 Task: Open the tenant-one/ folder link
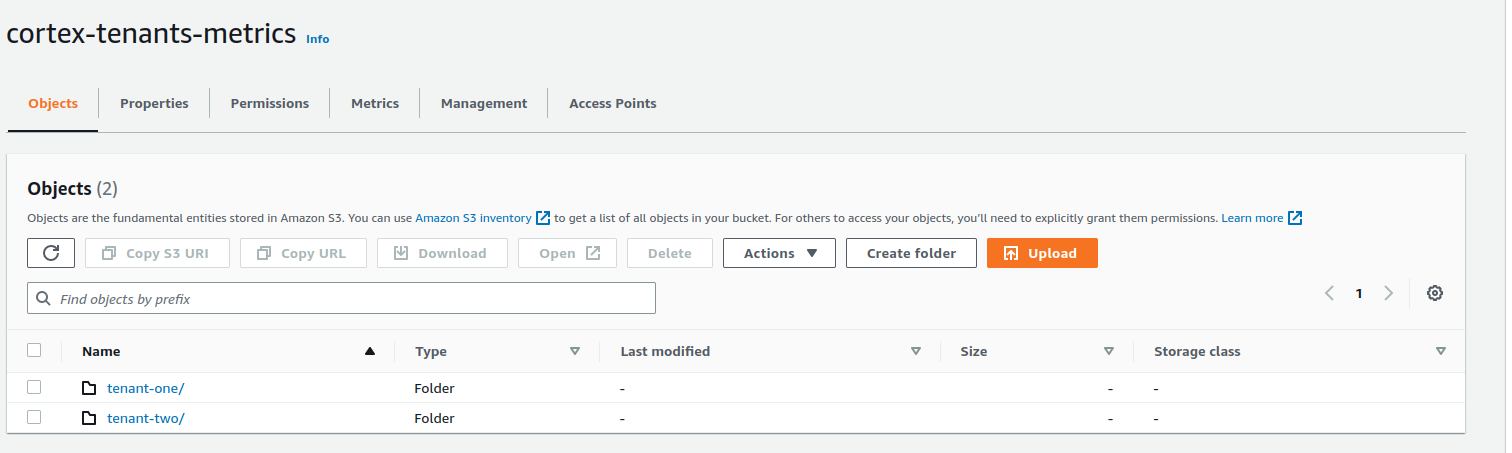146,388
